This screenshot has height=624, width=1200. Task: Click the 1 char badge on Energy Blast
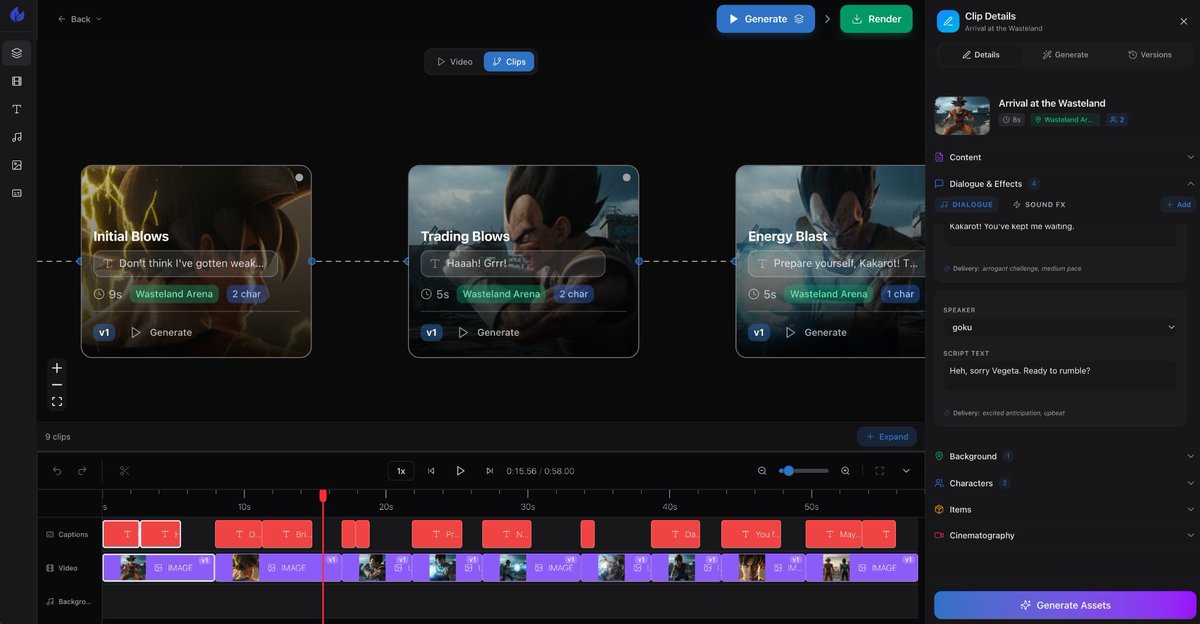(x=898, y=294)
